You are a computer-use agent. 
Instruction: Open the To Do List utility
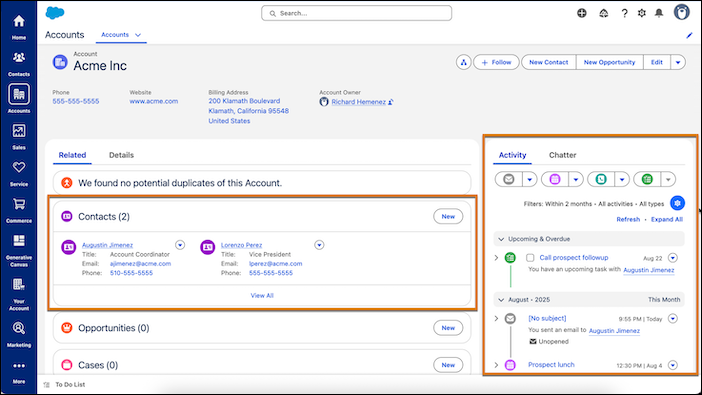click(x=65, y=385)
